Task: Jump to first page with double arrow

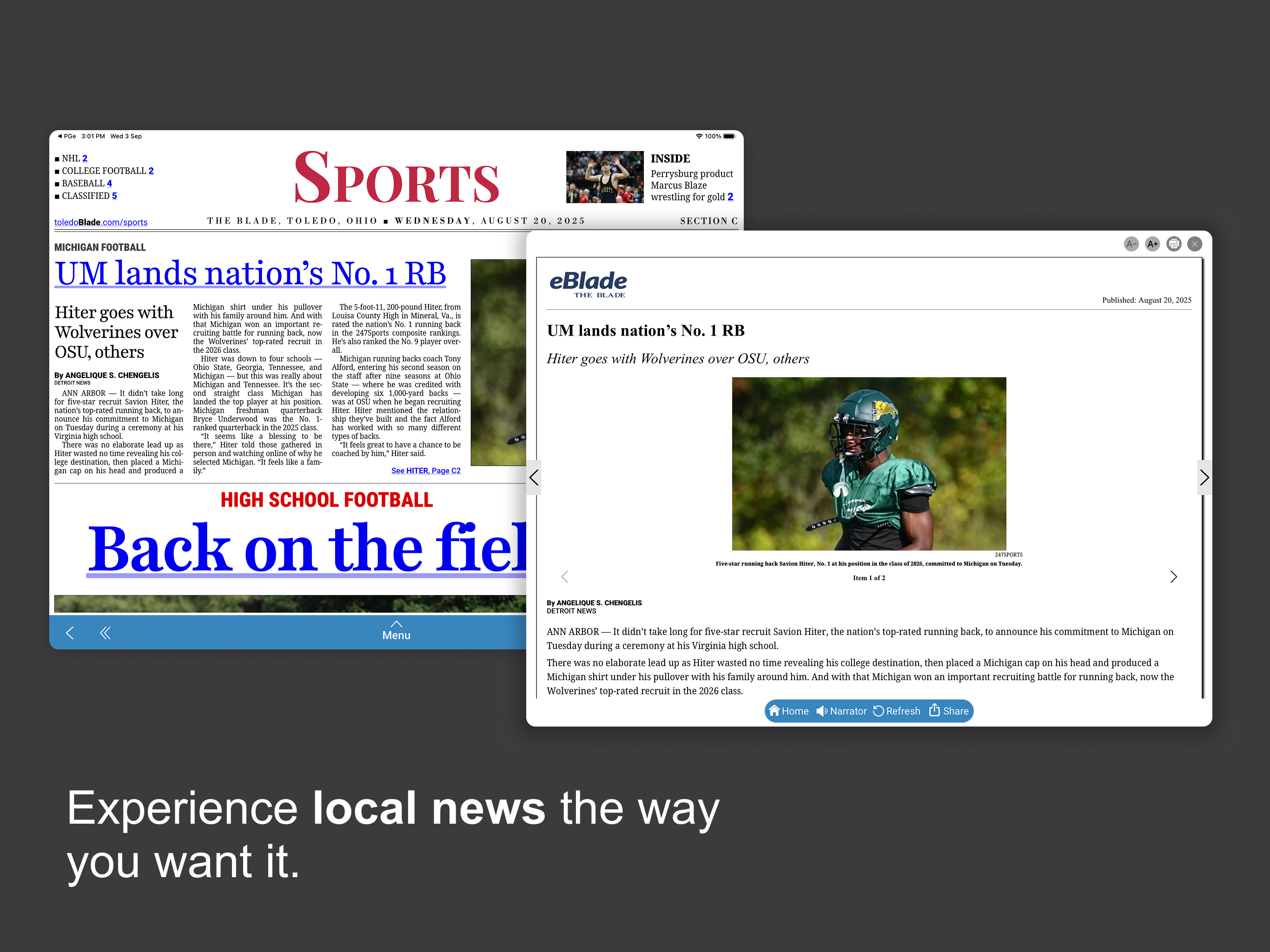Action: (x=105, y=633)
